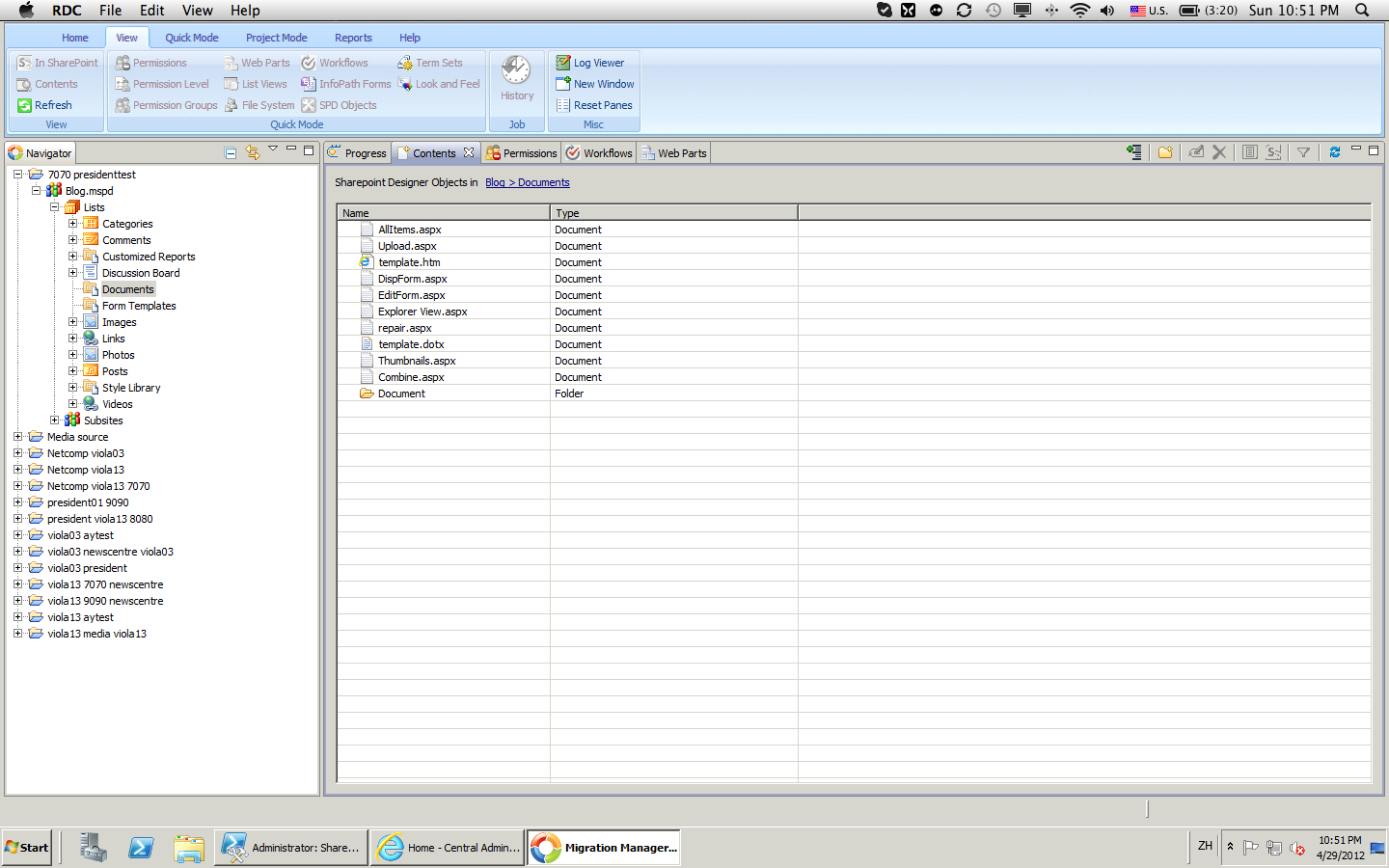The image size is (1389, 868).
Task: Click the File System ribbon item
Action: [259, 105]
